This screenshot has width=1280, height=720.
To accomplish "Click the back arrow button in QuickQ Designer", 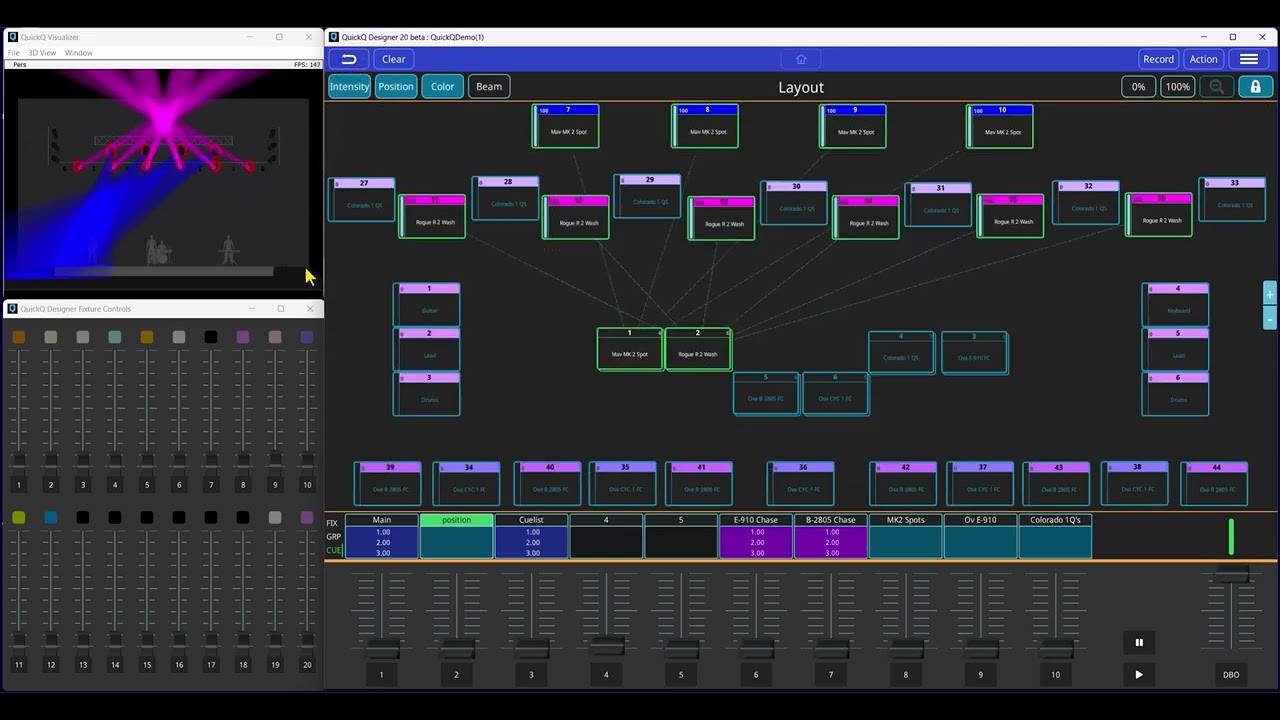I will pyautogui.click(x=349, y=59).
